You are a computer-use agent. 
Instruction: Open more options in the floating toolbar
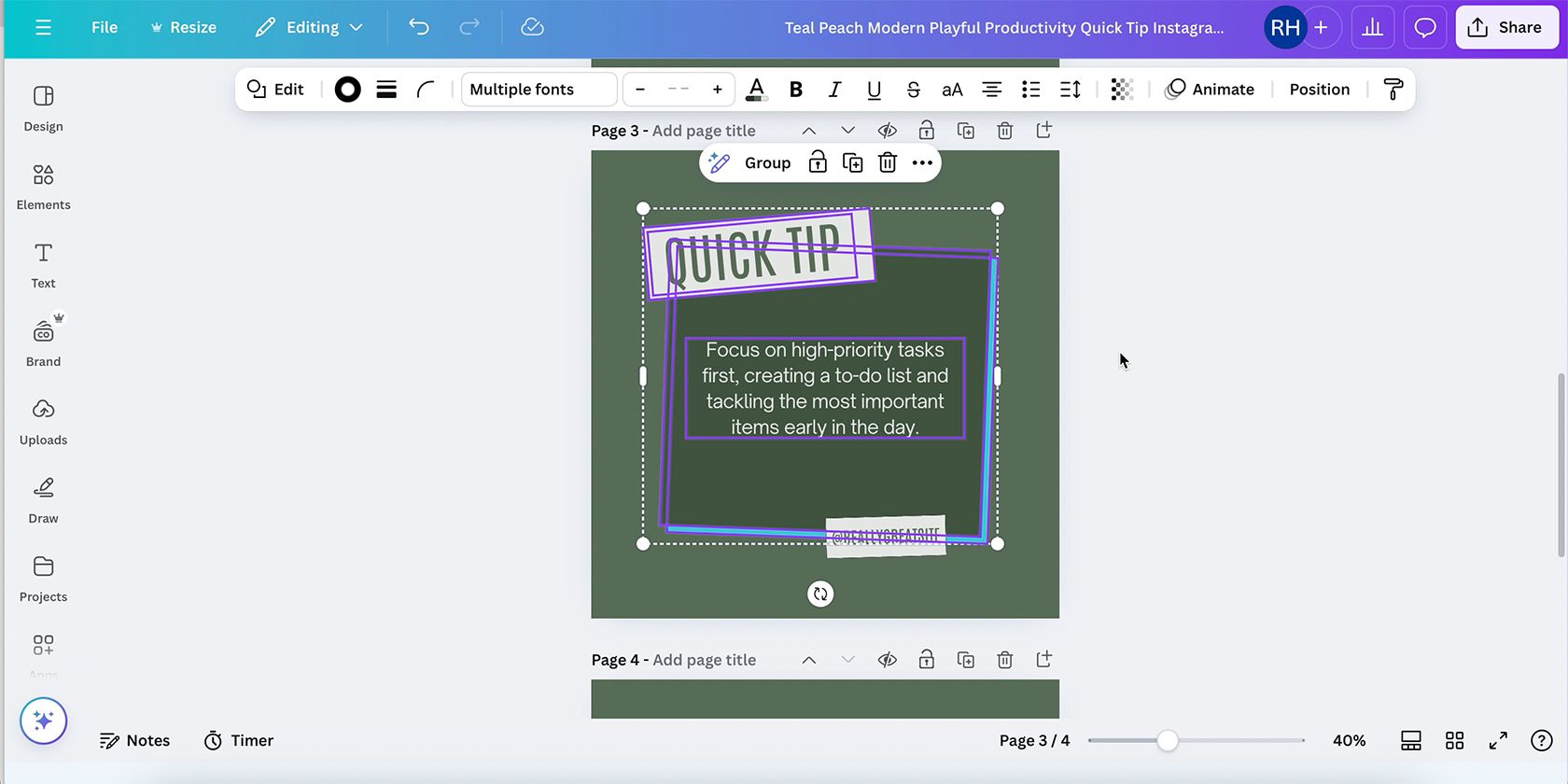[922, 163]
